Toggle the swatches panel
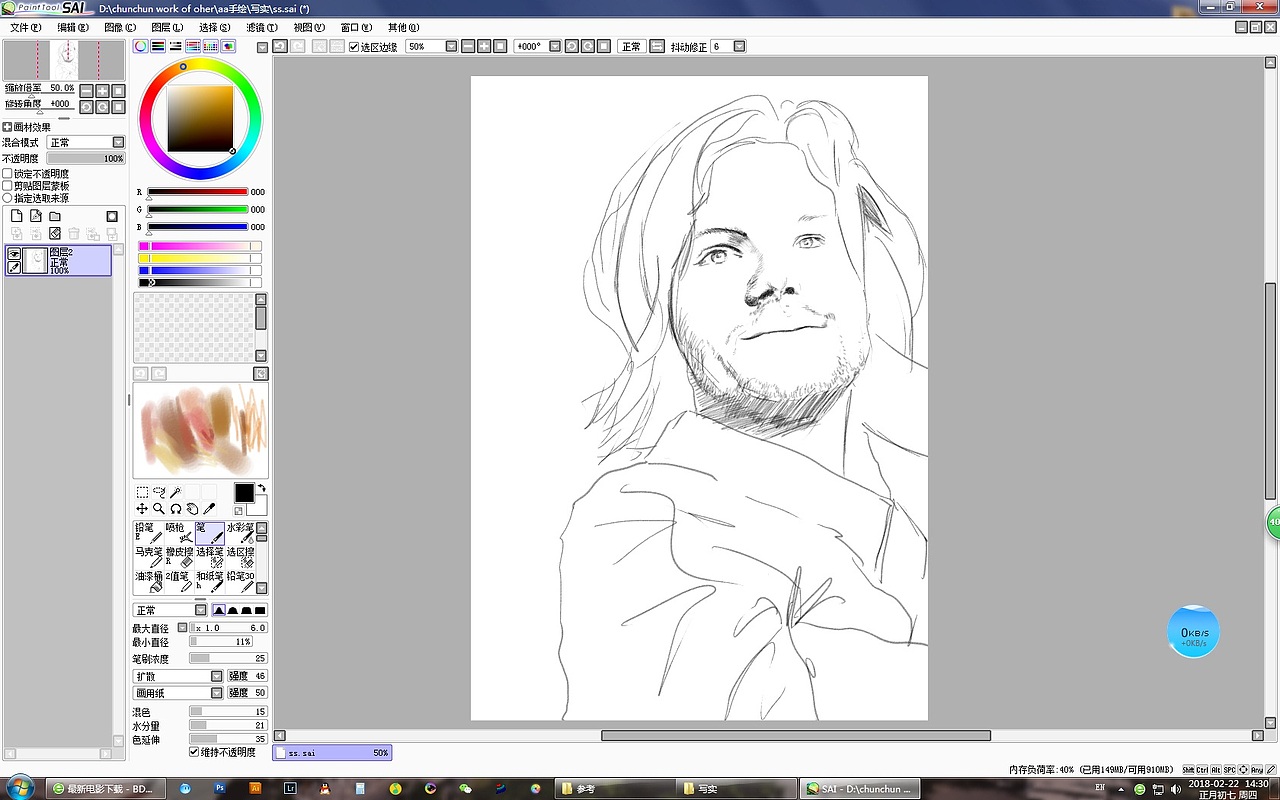The image size is (1280, 800). click(211, 46)
